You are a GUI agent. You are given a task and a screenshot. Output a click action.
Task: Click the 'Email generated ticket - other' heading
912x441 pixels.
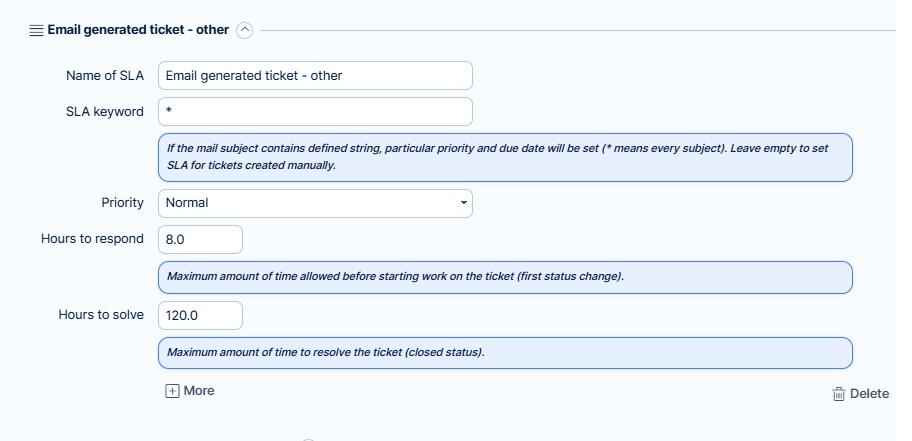coord(138,30)
